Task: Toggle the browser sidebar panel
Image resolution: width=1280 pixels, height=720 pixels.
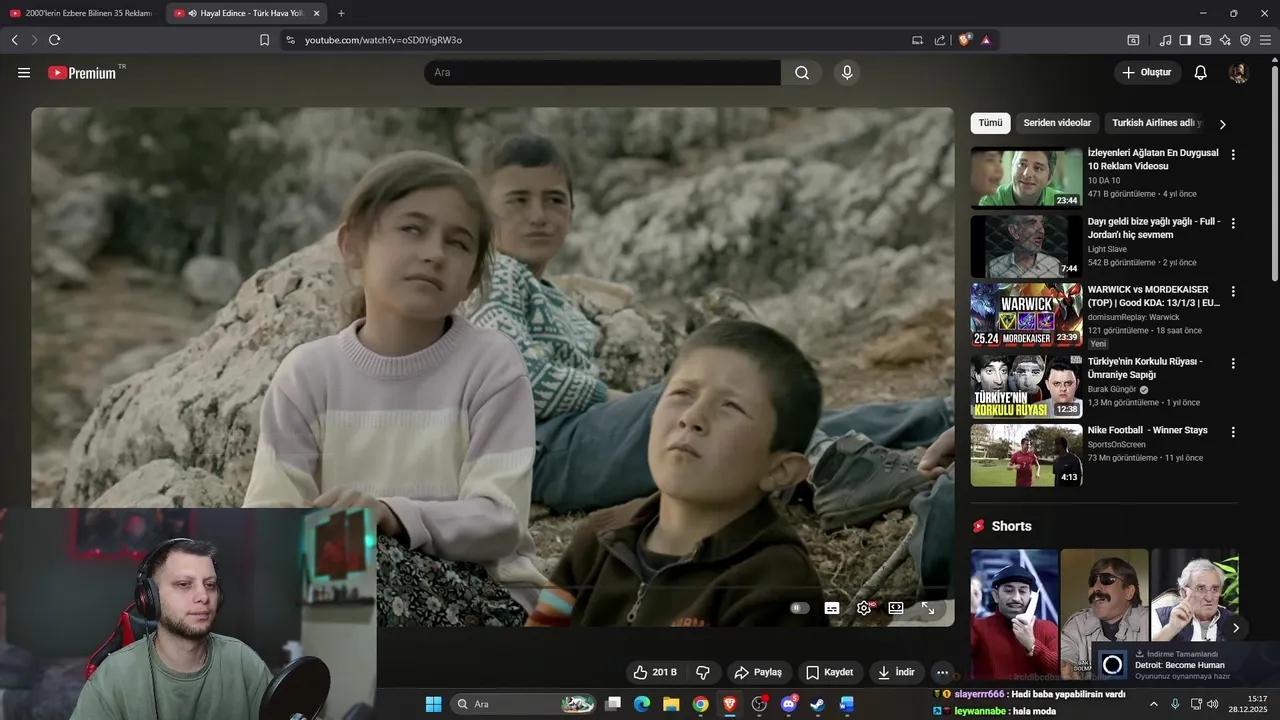Action: (1185, 40)
